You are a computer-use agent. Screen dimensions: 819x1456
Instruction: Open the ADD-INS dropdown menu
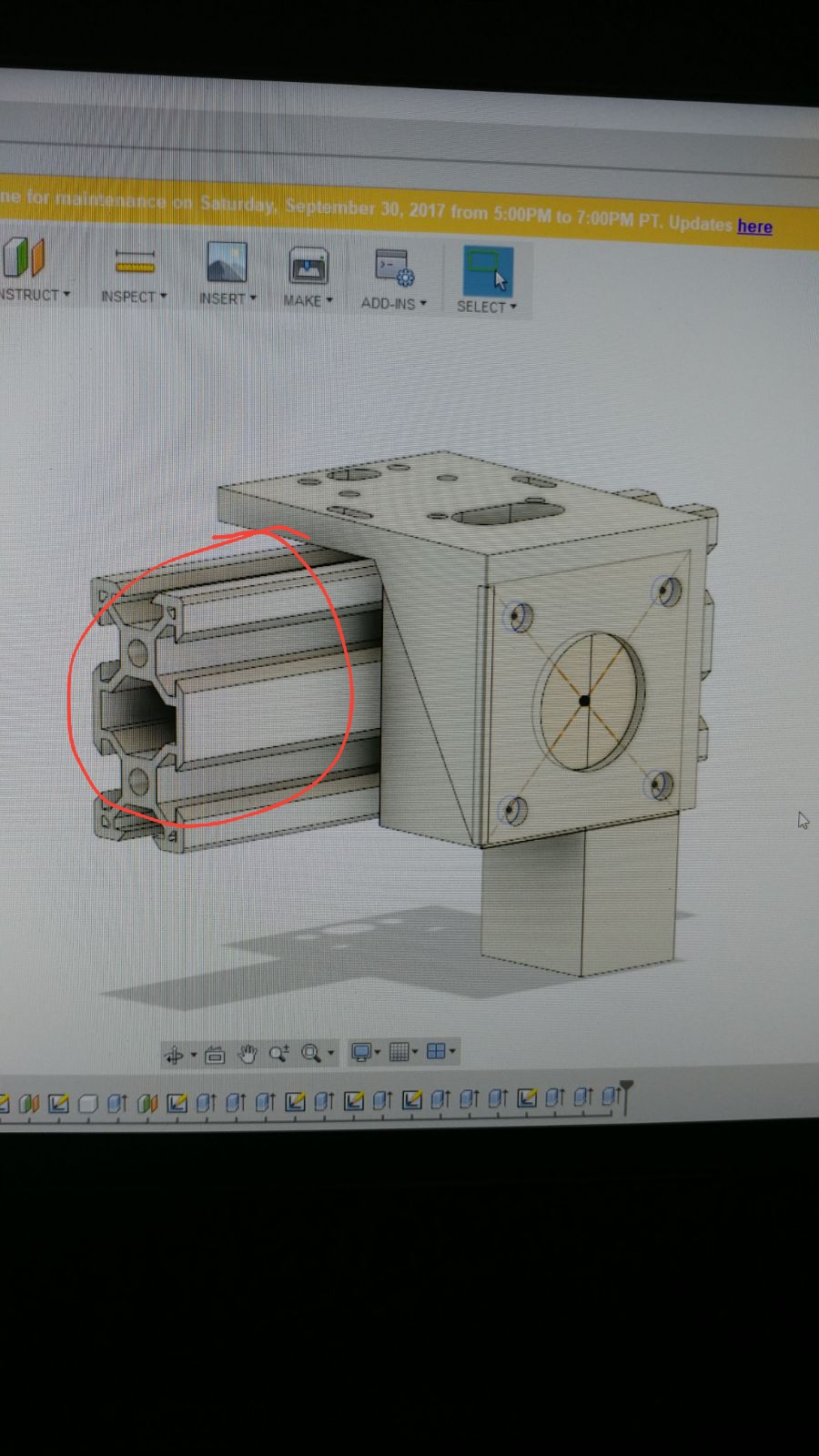(x=393, y=303)
